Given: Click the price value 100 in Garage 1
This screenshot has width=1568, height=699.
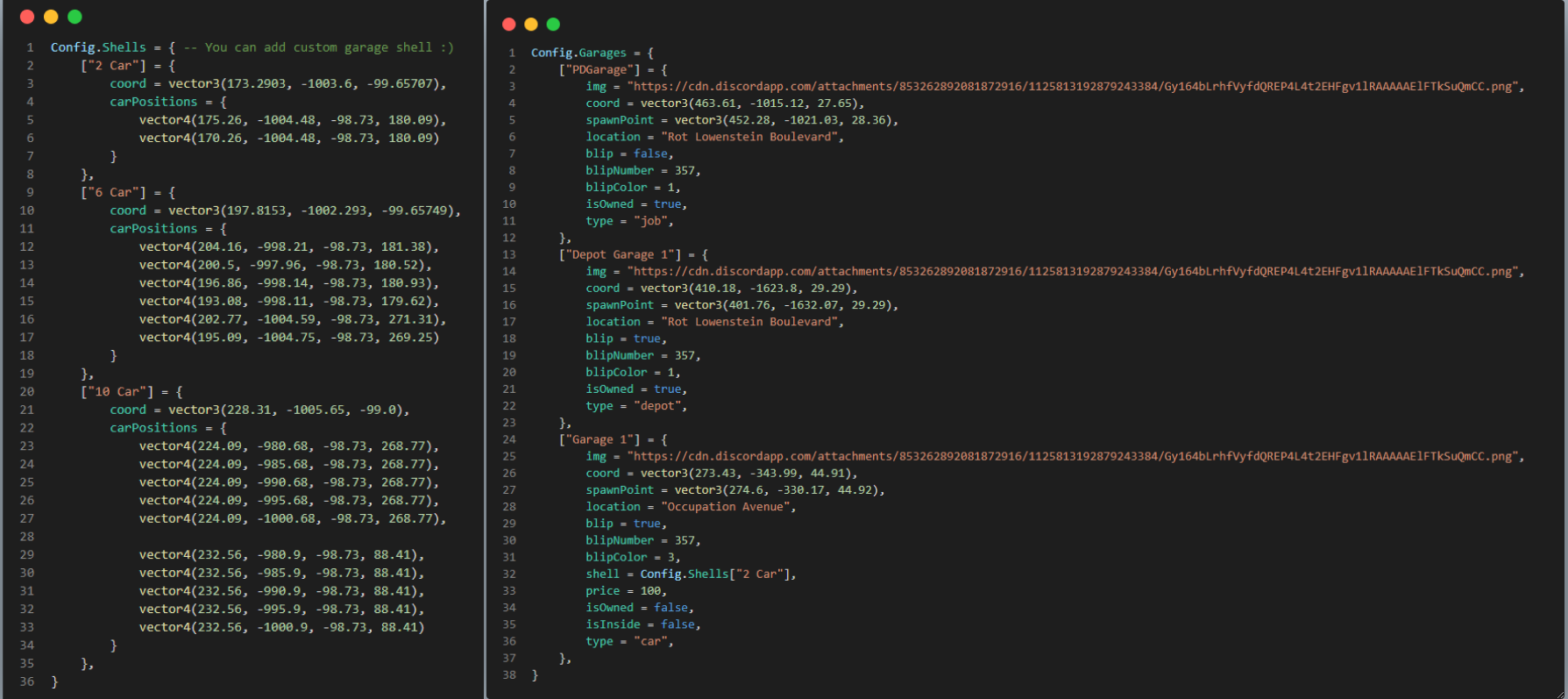Looking at the screenshot, I should coord(651,591).
